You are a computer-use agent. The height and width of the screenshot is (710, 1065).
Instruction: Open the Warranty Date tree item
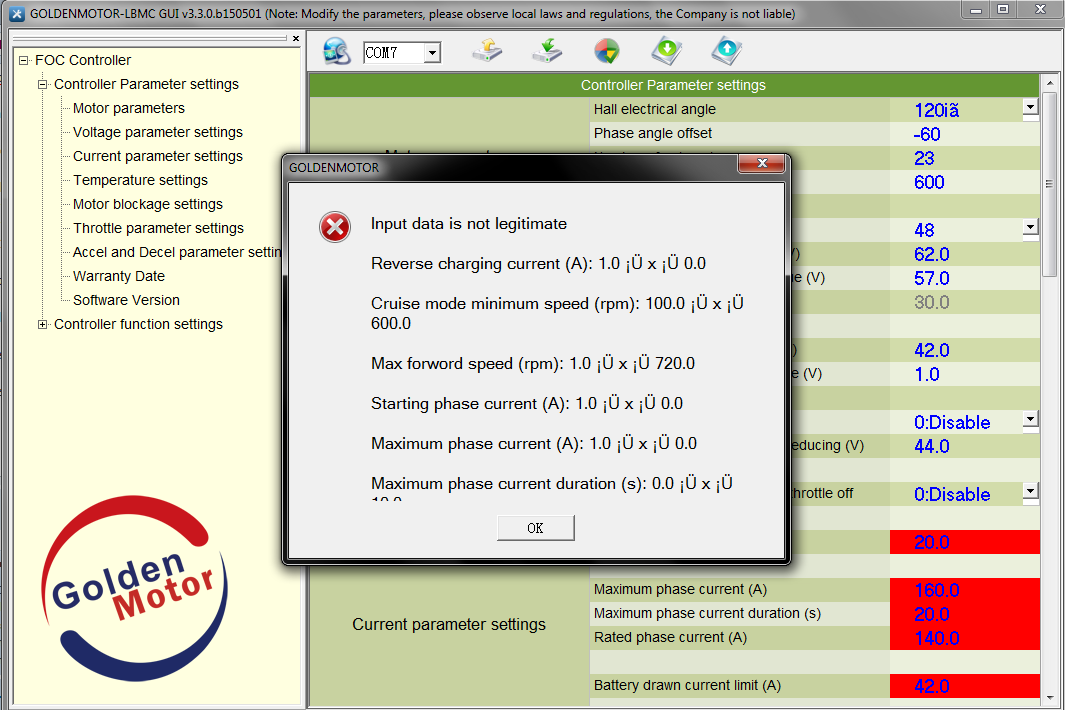(x=118, y=276)
